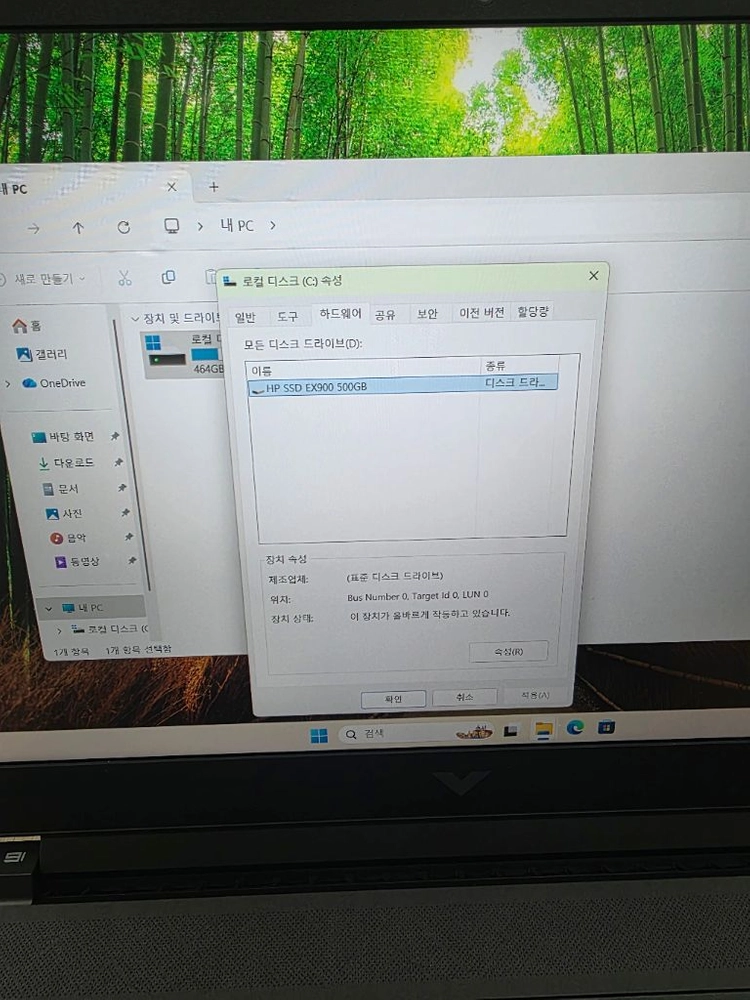The image size is (750, 1000).
Task: Click the drive usage bar
Action: (207, 353)
